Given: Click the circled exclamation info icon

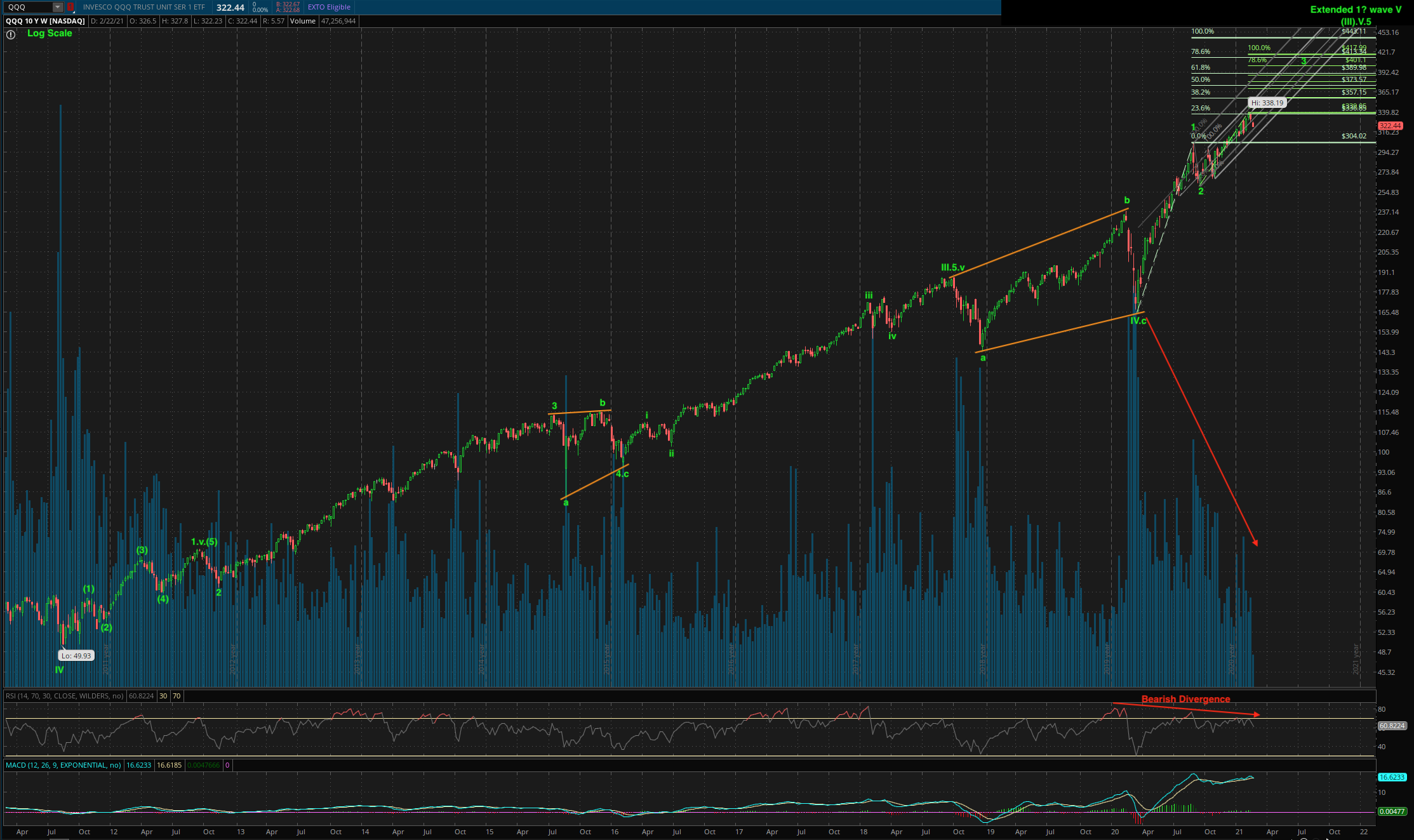Looking at the screenshot, I should 11,35.
